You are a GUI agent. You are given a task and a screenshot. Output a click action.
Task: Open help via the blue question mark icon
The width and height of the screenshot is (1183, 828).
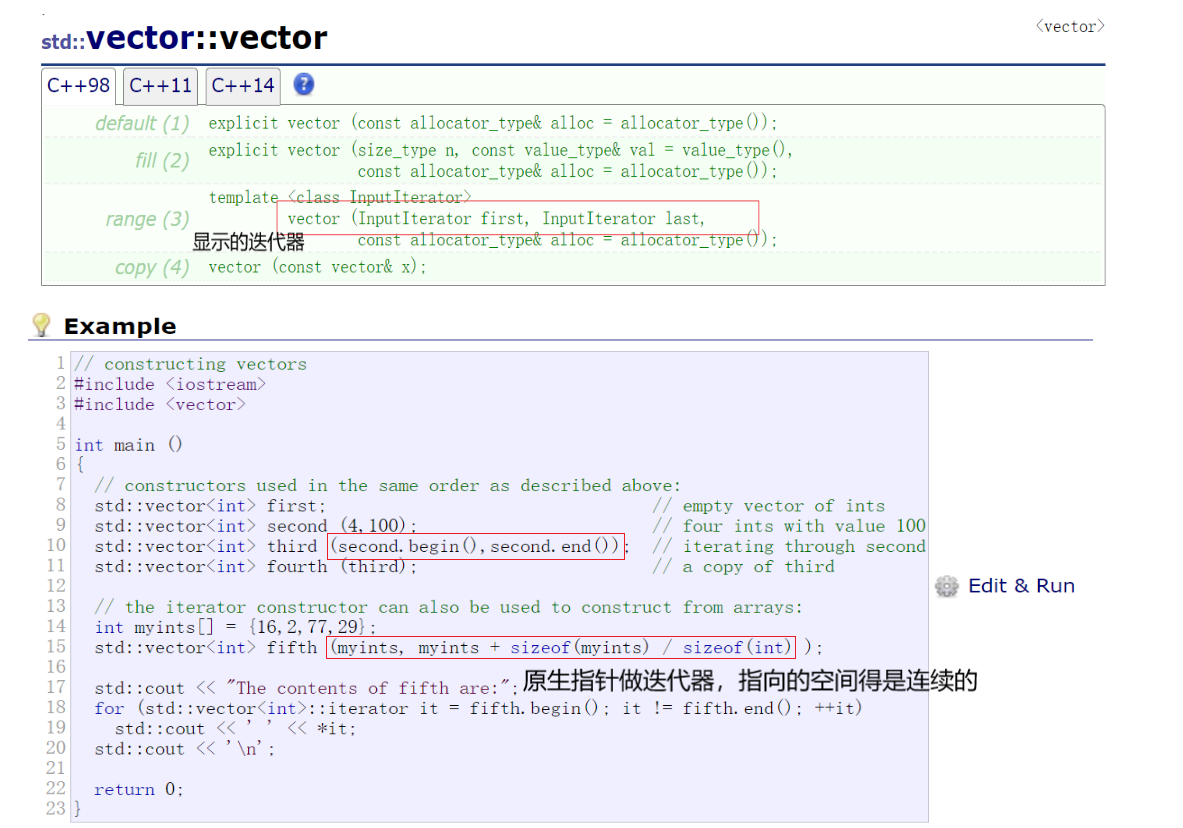(x=303, y=85)
